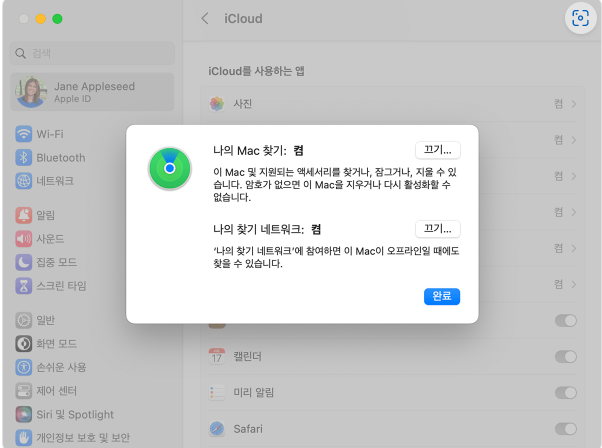Click the 손쉬운 사용 accessibility icon
Image resolution: width=602 pixels, height=448 pixels.
(x=23, y=367)
